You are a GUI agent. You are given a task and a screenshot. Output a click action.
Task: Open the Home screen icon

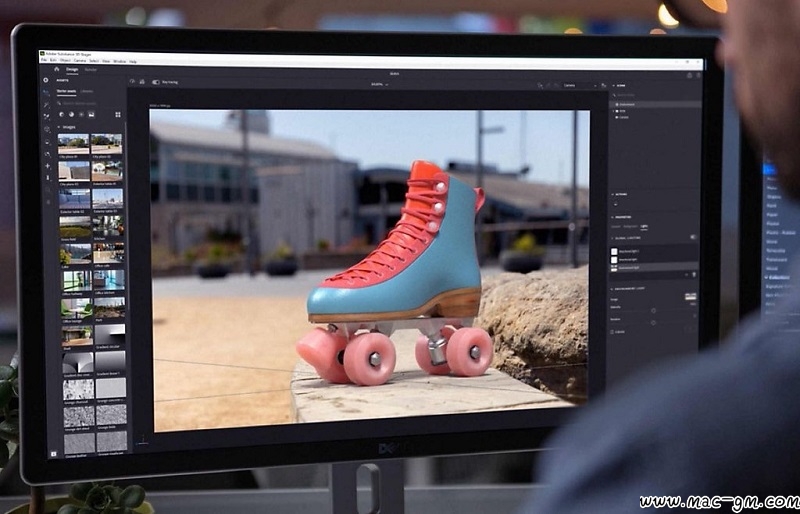pos(57,69)
